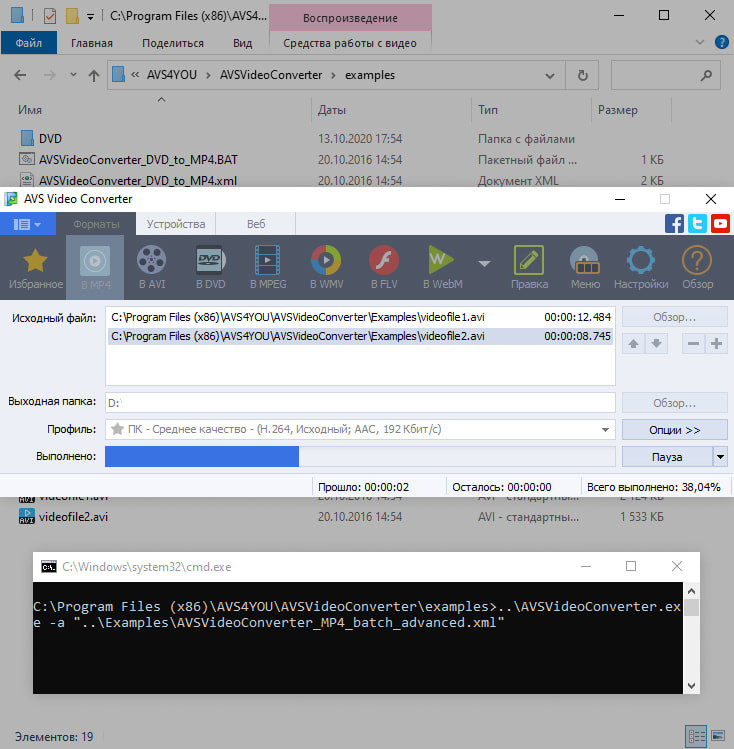The width and height of the screenshot is (734, 749).
Task: Open the quick access toolbar dropdown
Action: (90, 17)
